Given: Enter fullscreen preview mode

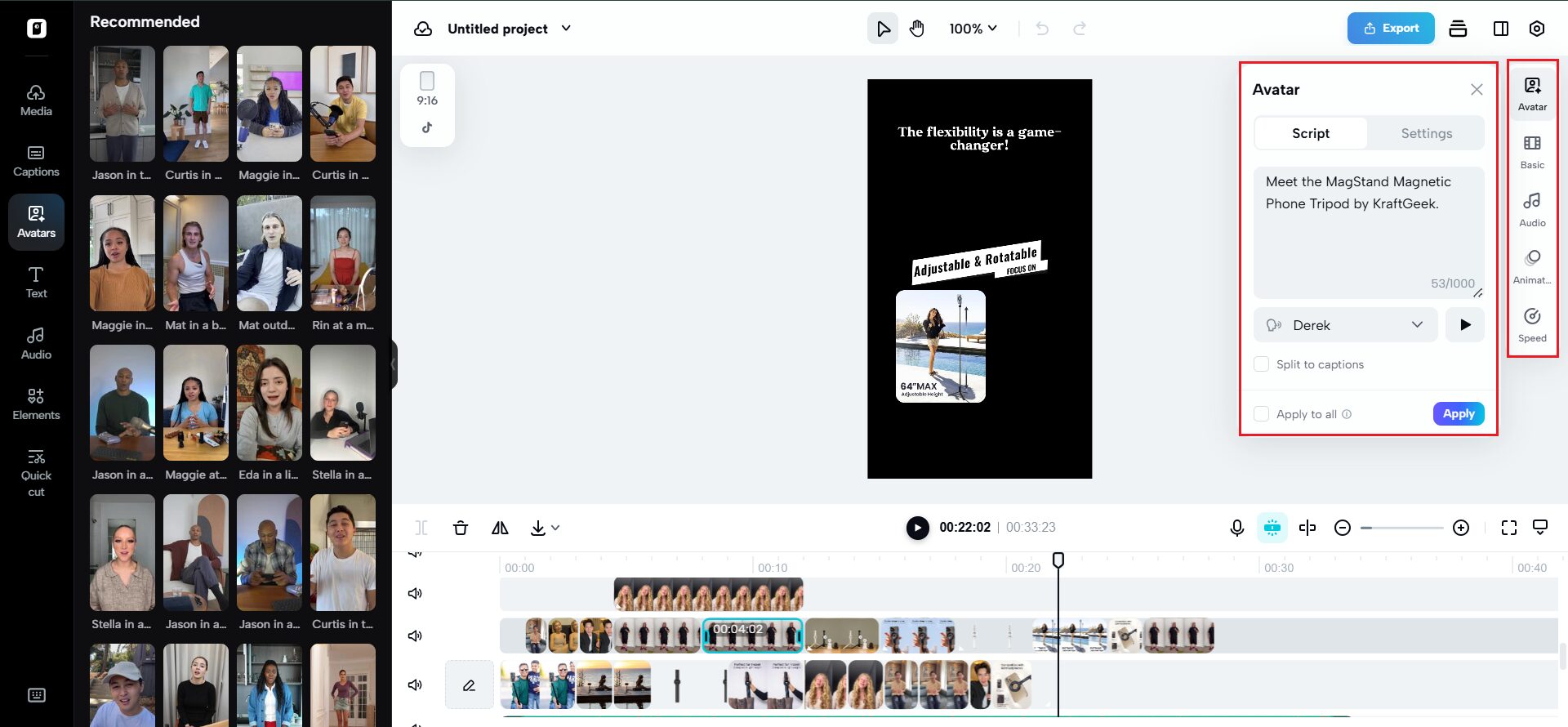Looking at the screenshot, I should click(x=1509, y=528).
